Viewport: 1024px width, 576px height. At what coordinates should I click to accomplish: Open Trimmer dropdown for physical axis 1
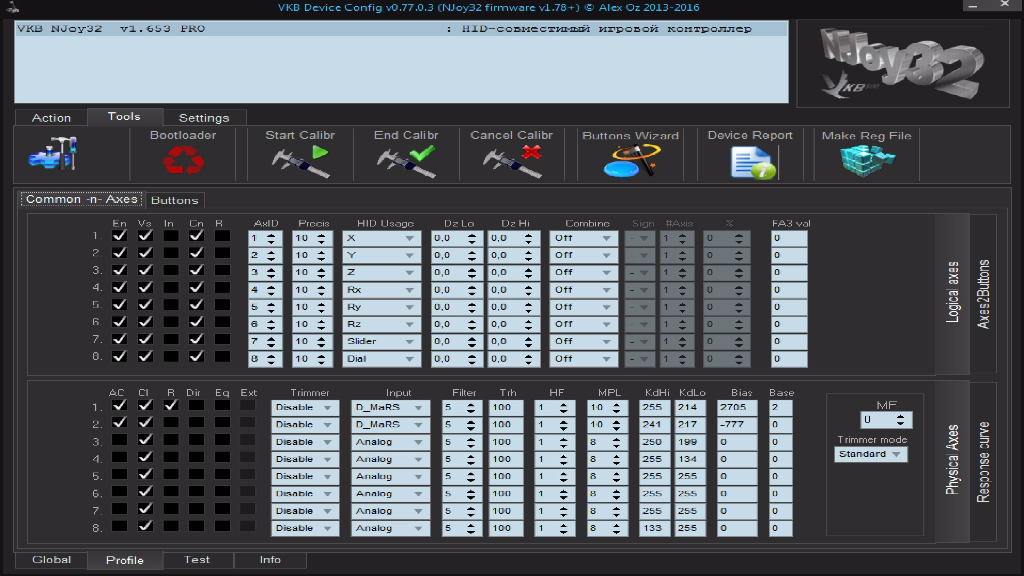tap(305, 408)
